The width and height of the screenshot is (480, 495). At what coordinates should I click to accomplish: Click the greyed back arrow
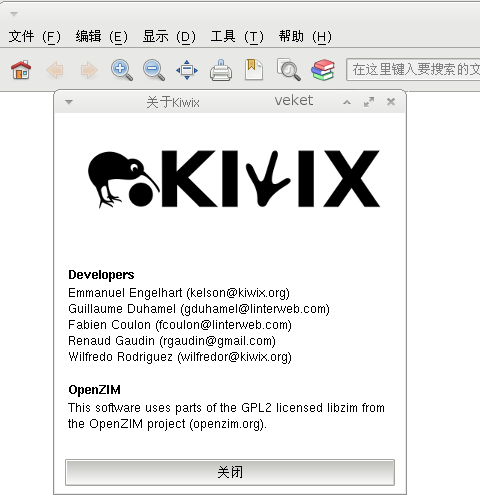[55, 70]
